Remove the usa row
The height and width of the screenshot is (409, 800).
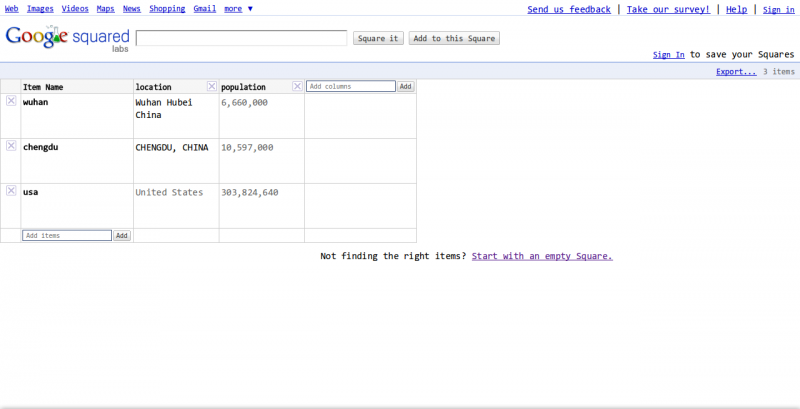point(11,191)
